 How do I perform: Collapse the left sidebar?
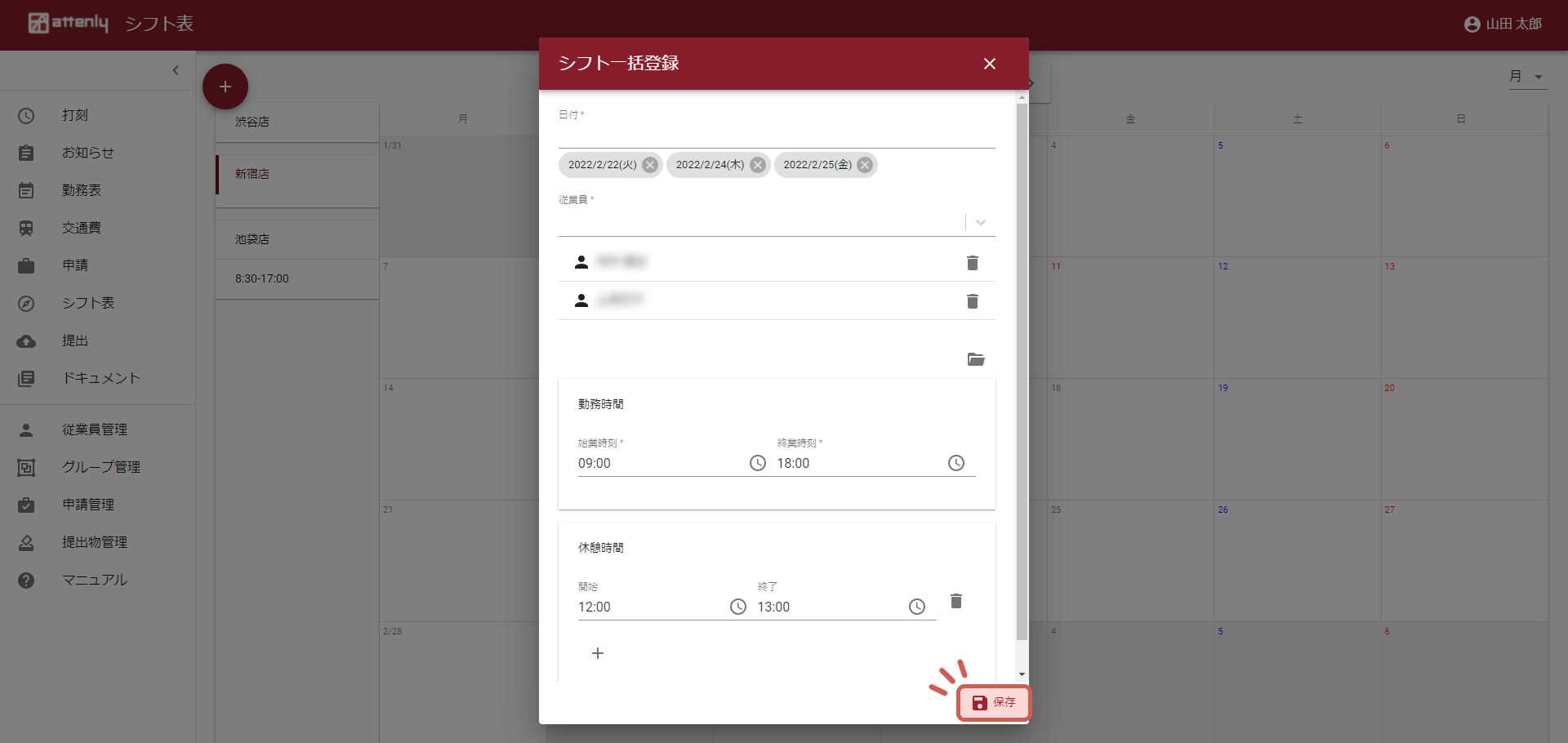click(x=176, y=70)
